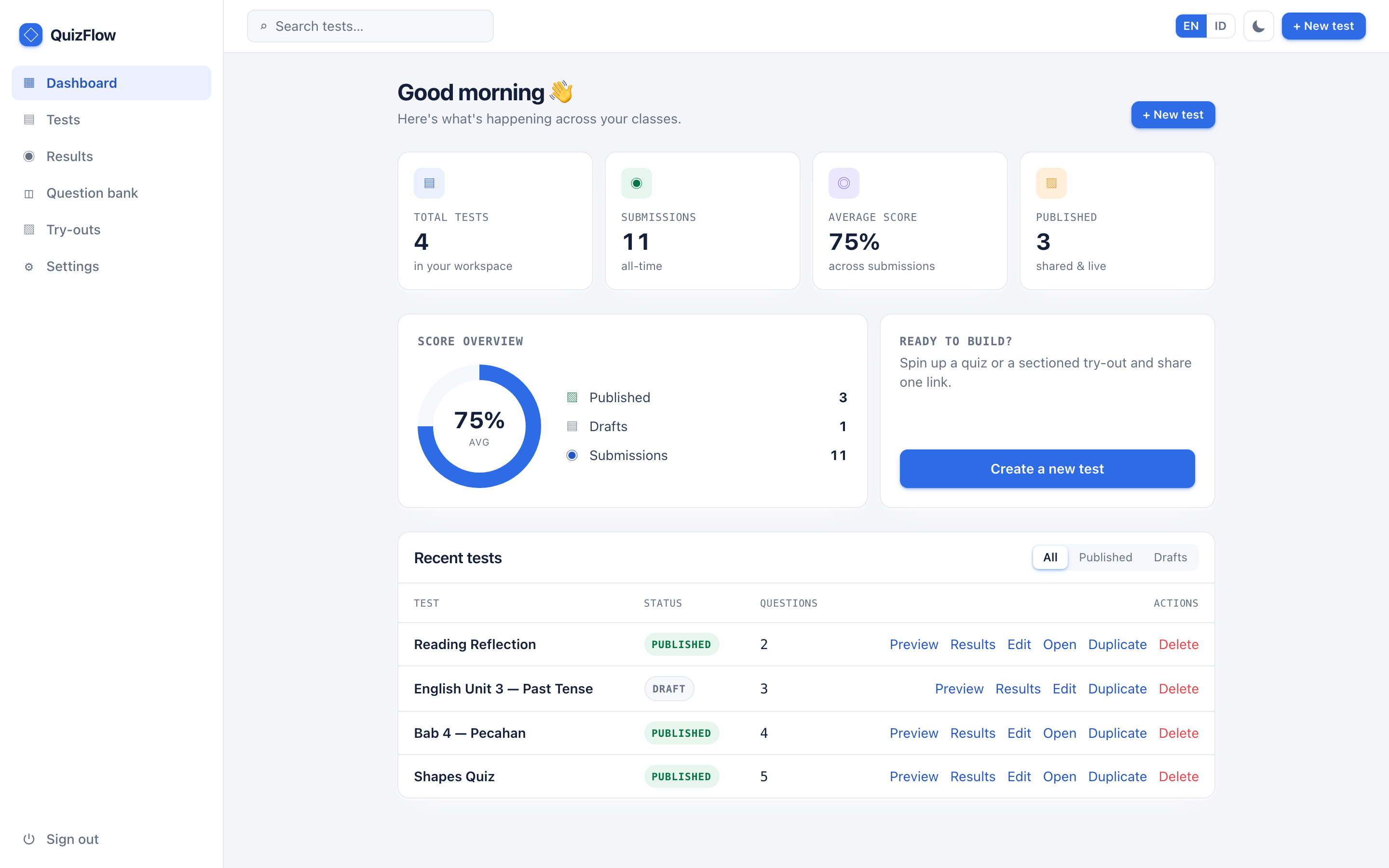Image resolution: width=1389 pixels, height=868 pixels.
Task: Switch language to ID
Action: click(1220, 27)
